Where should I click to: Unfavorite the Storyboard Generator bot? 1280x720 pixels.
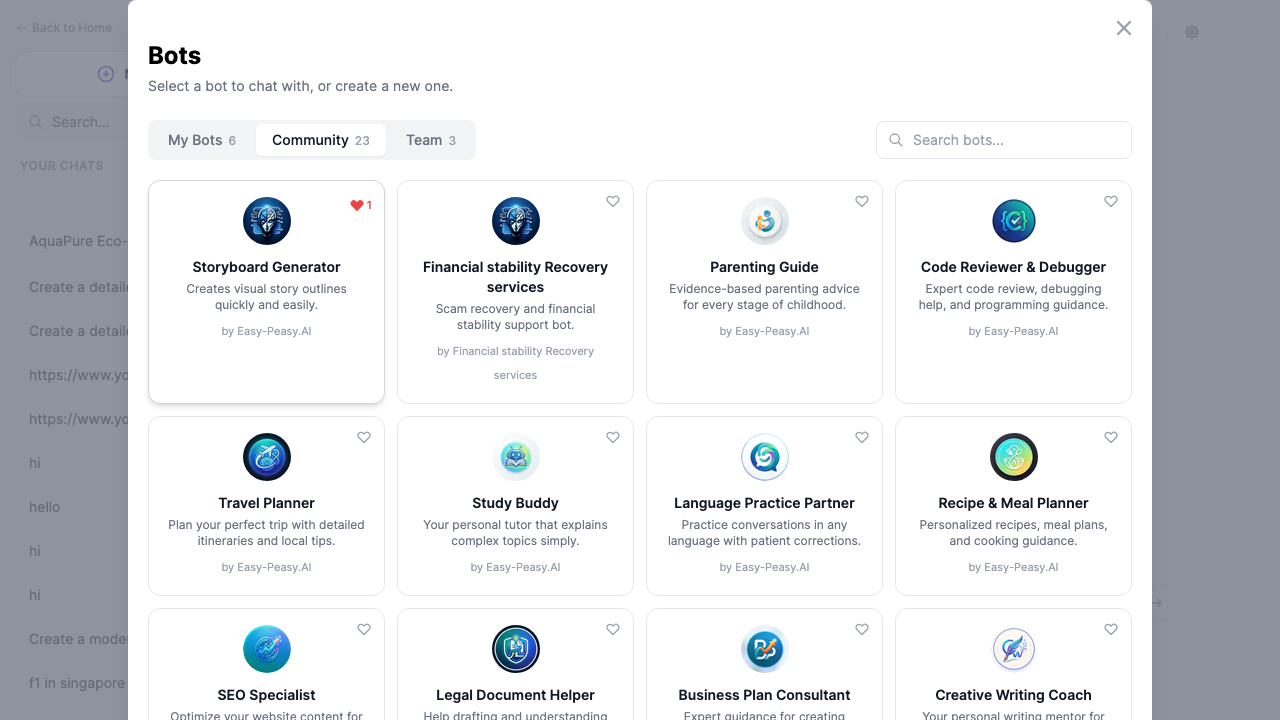pos(357,204)
